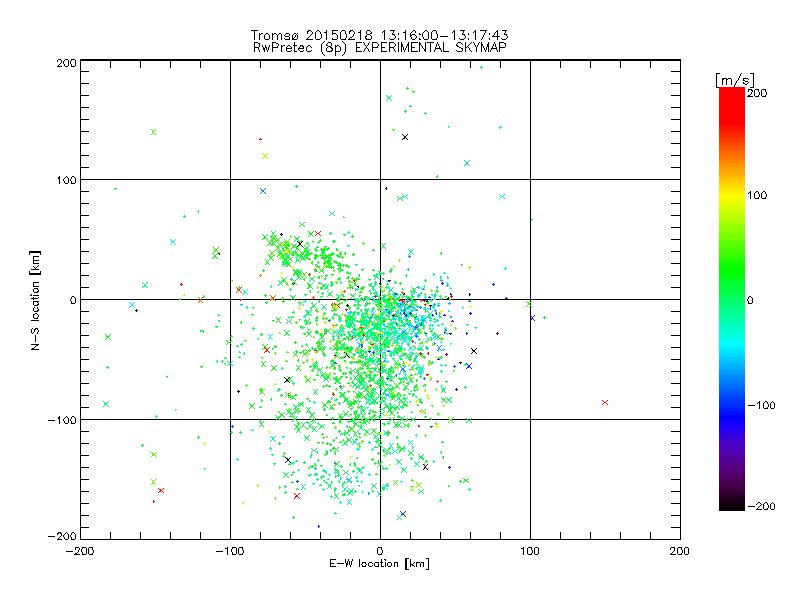This screenshot has height=600, width=800.
Task: Click the colorbar label '100'
Action: tap(757, 195)
